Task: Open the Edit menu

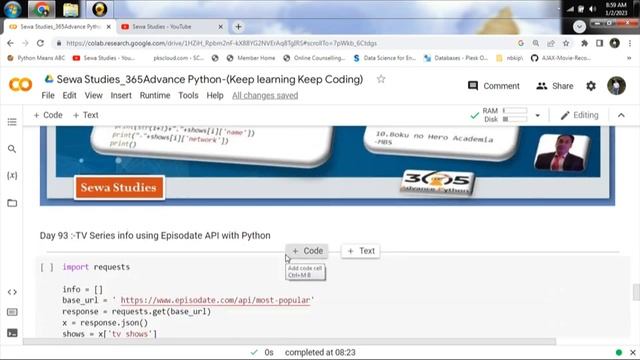Action: (x=69, y=95)
